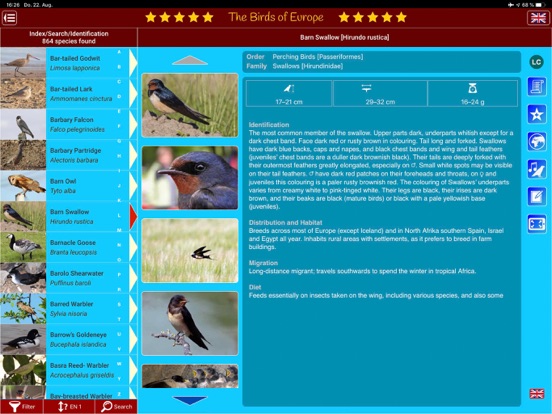Viewport: 552px width, 414px height.
Task: Open the globe distribution map icon
Action: 537,142
